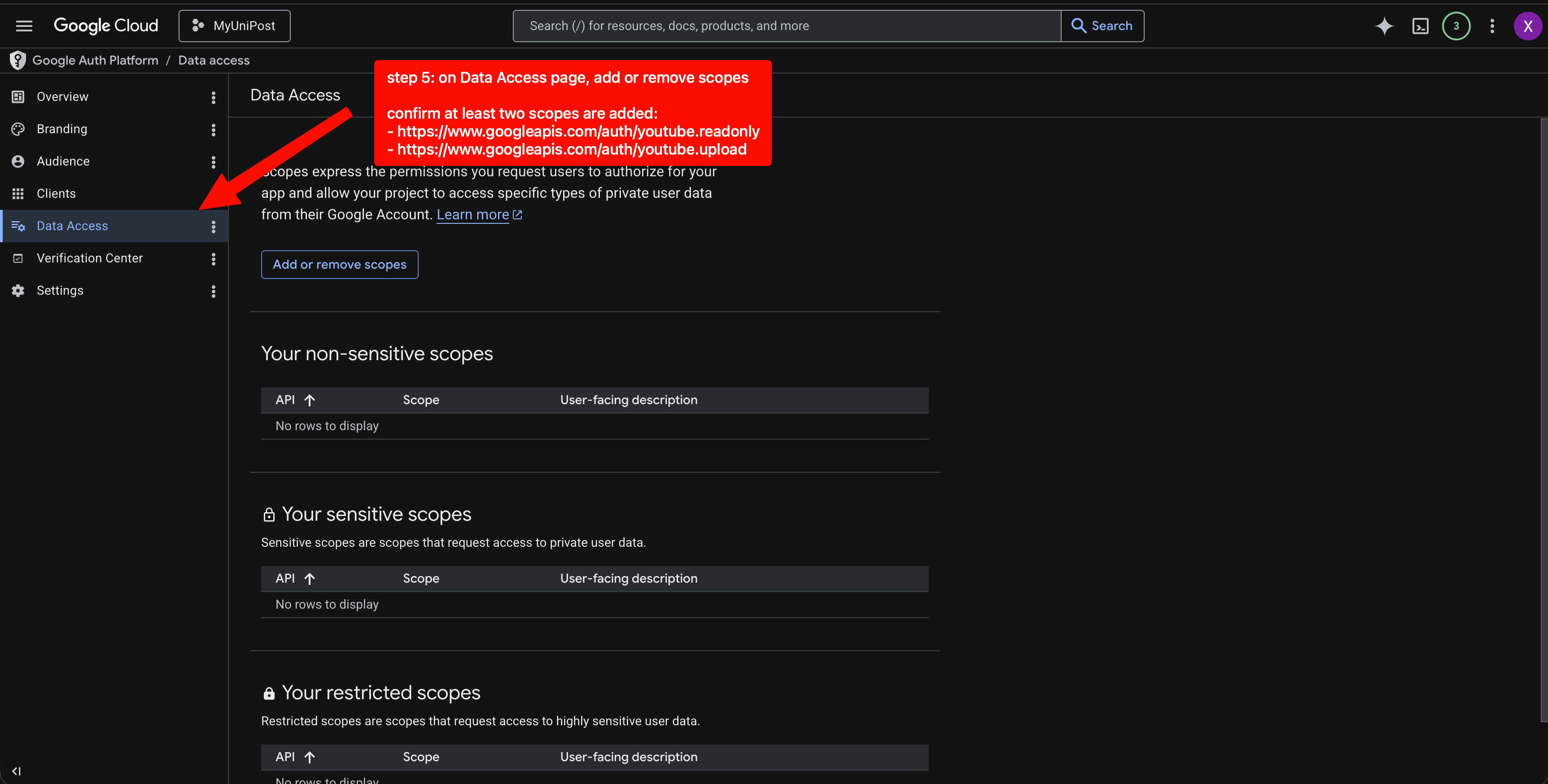Open the MyUniPost project picker
This screenshot has width=1548, height=784.
[234, 26]
